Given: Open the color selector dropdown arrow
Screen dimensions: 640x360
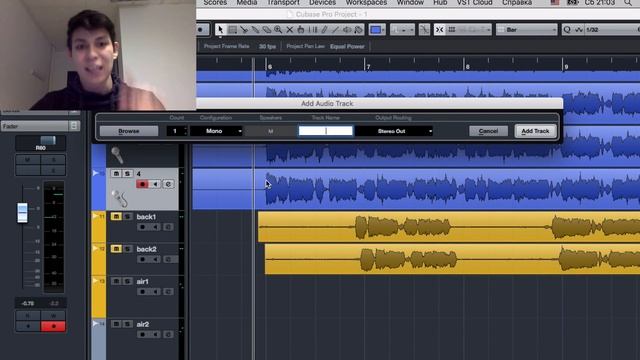Looking at the screenshot, I should pyautogui.click(x=382, y=29).
